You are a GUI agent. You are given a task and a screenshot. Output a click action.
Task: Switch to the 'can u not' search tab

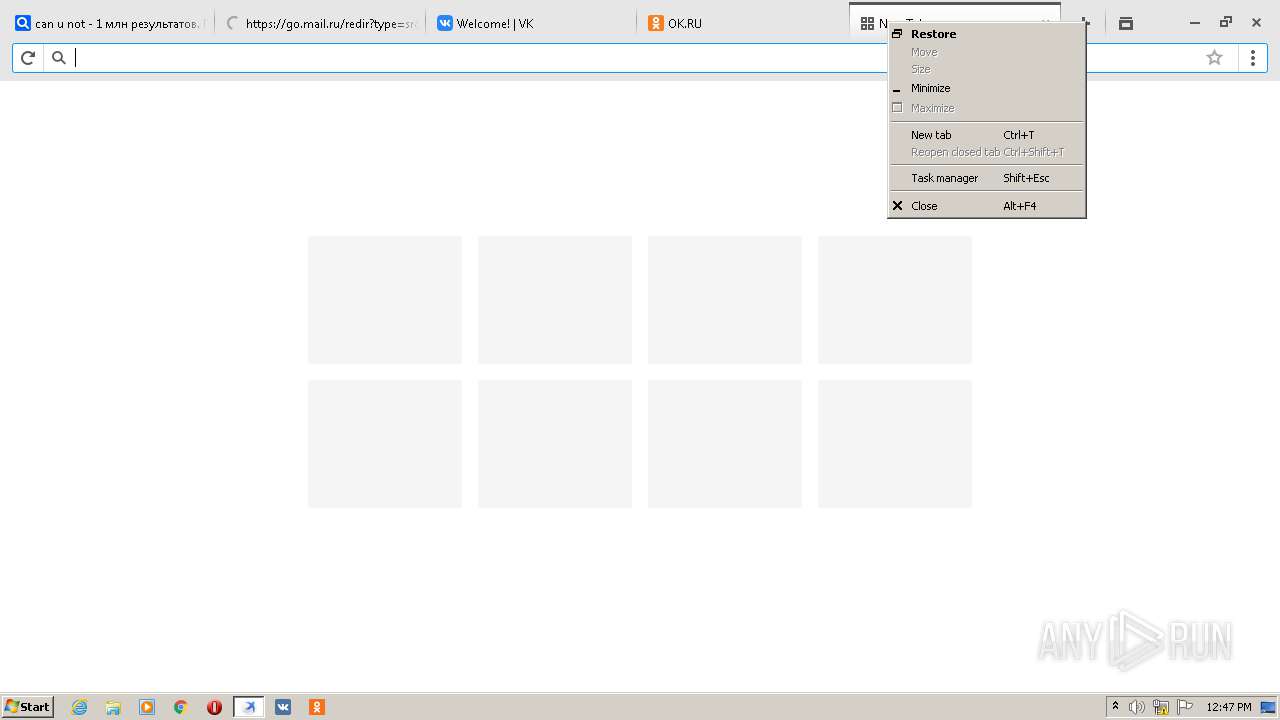click(110, 23)
